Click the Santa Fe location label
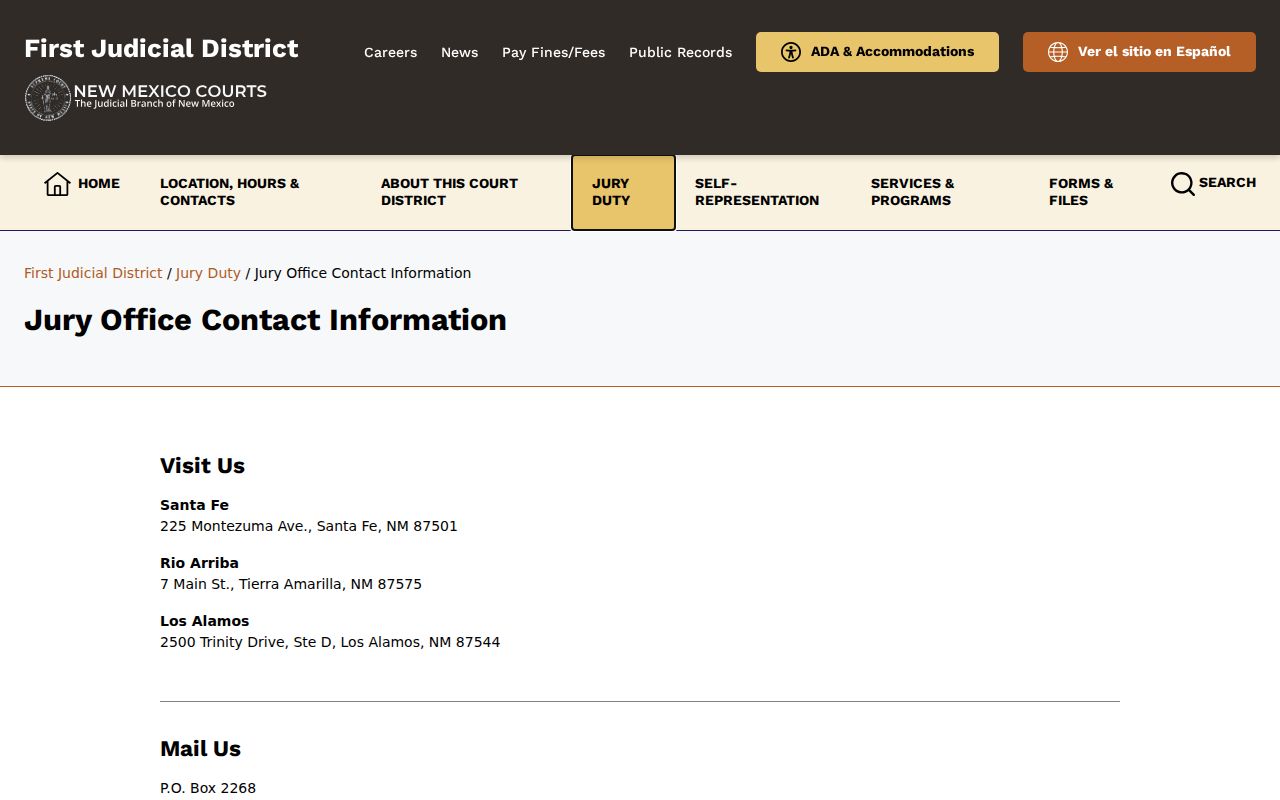 coord(194,505)
